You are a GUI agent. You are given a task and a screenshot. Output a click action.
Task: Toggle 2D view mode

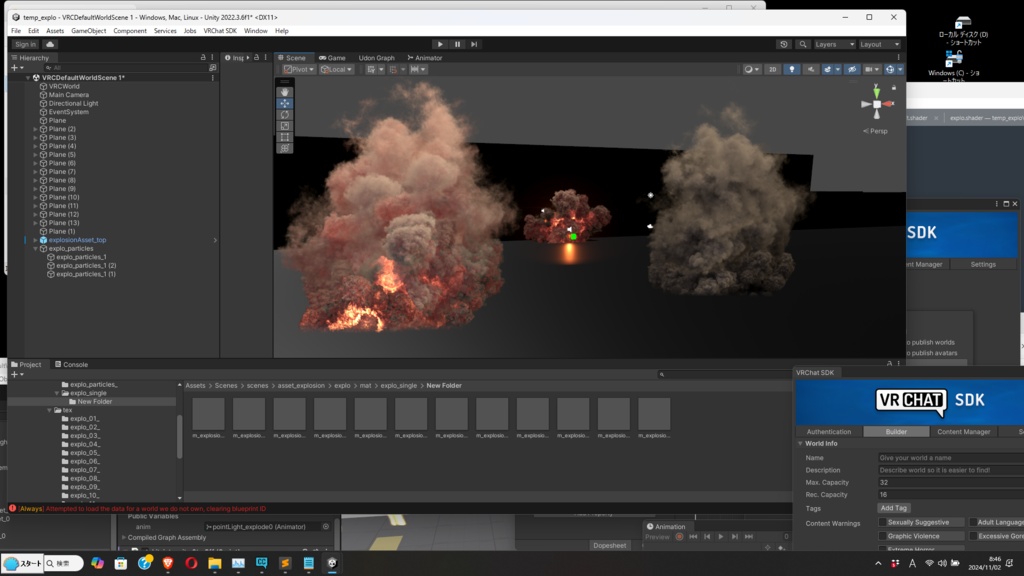(773, 69)
